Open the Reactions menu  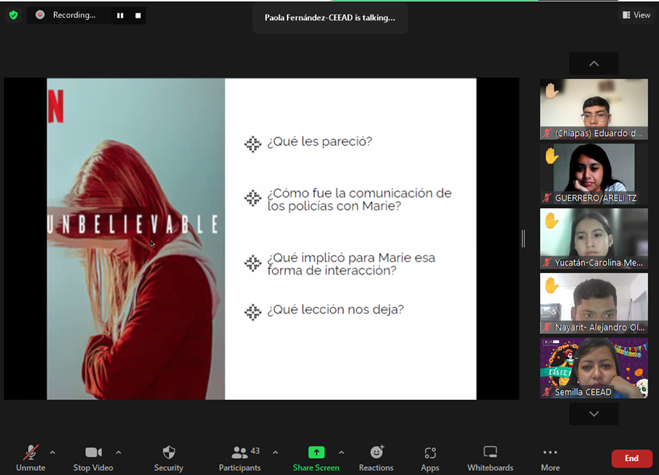click(376, 458)
